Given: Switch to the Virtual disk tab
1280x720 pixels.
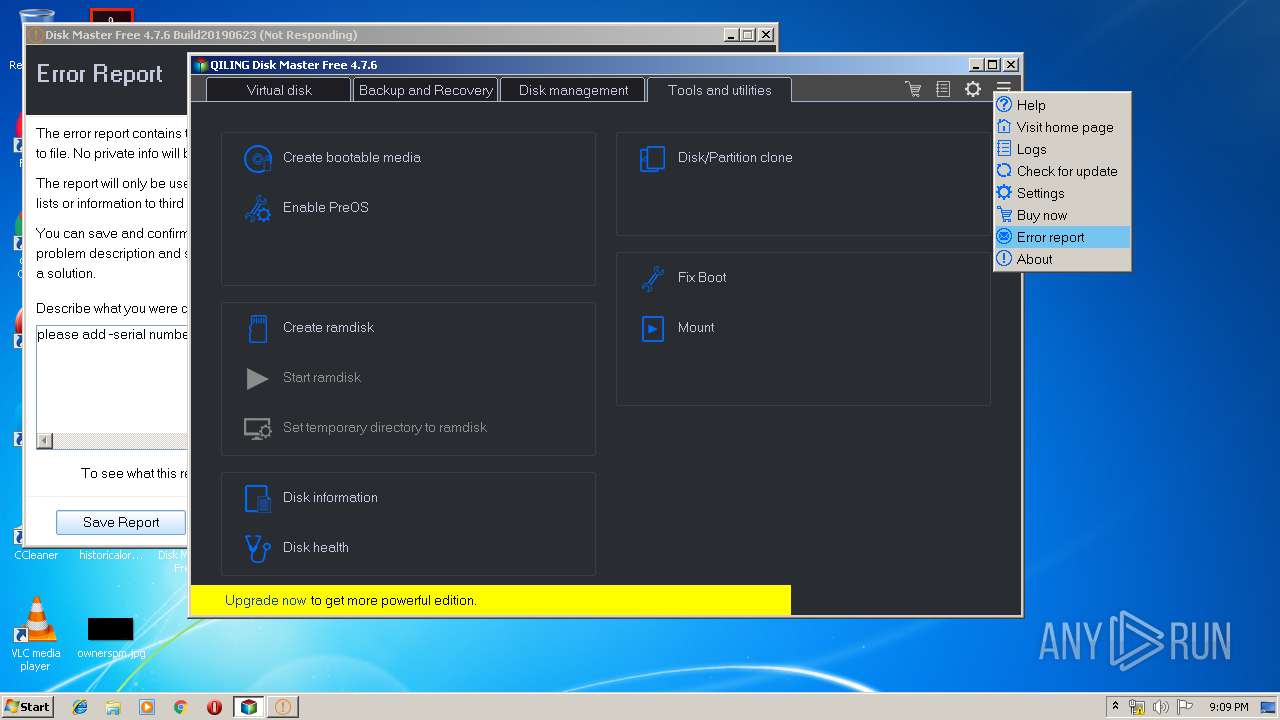Looking at the screenshot, I should [279, 90].
